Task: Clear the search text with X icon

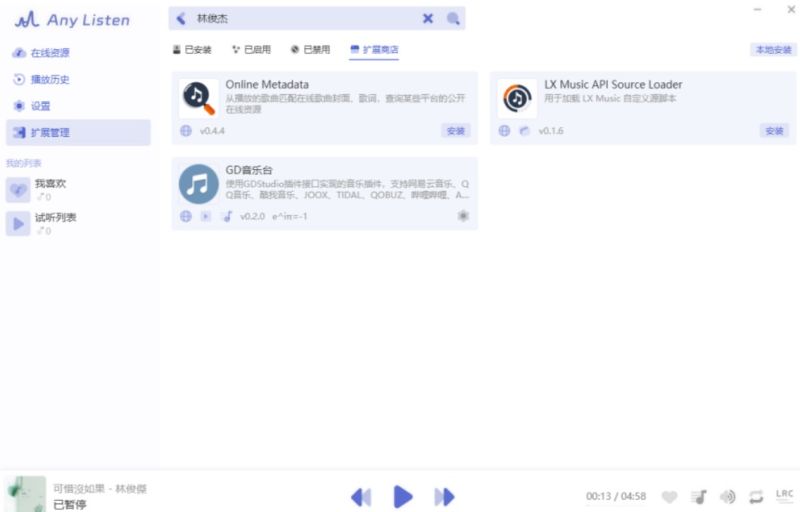Action: click(x=428, y=19)
